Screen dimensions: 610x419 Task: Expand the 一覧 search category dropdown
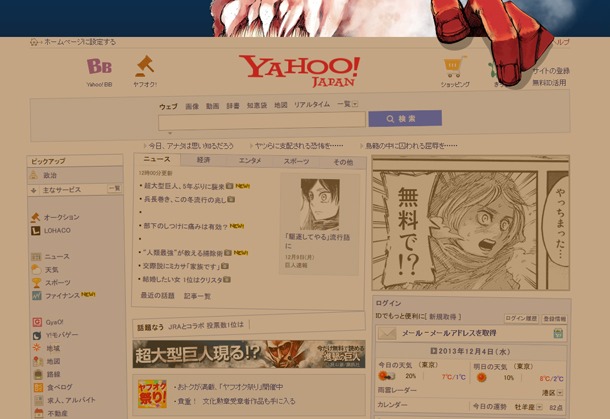[x=347, y=104]
